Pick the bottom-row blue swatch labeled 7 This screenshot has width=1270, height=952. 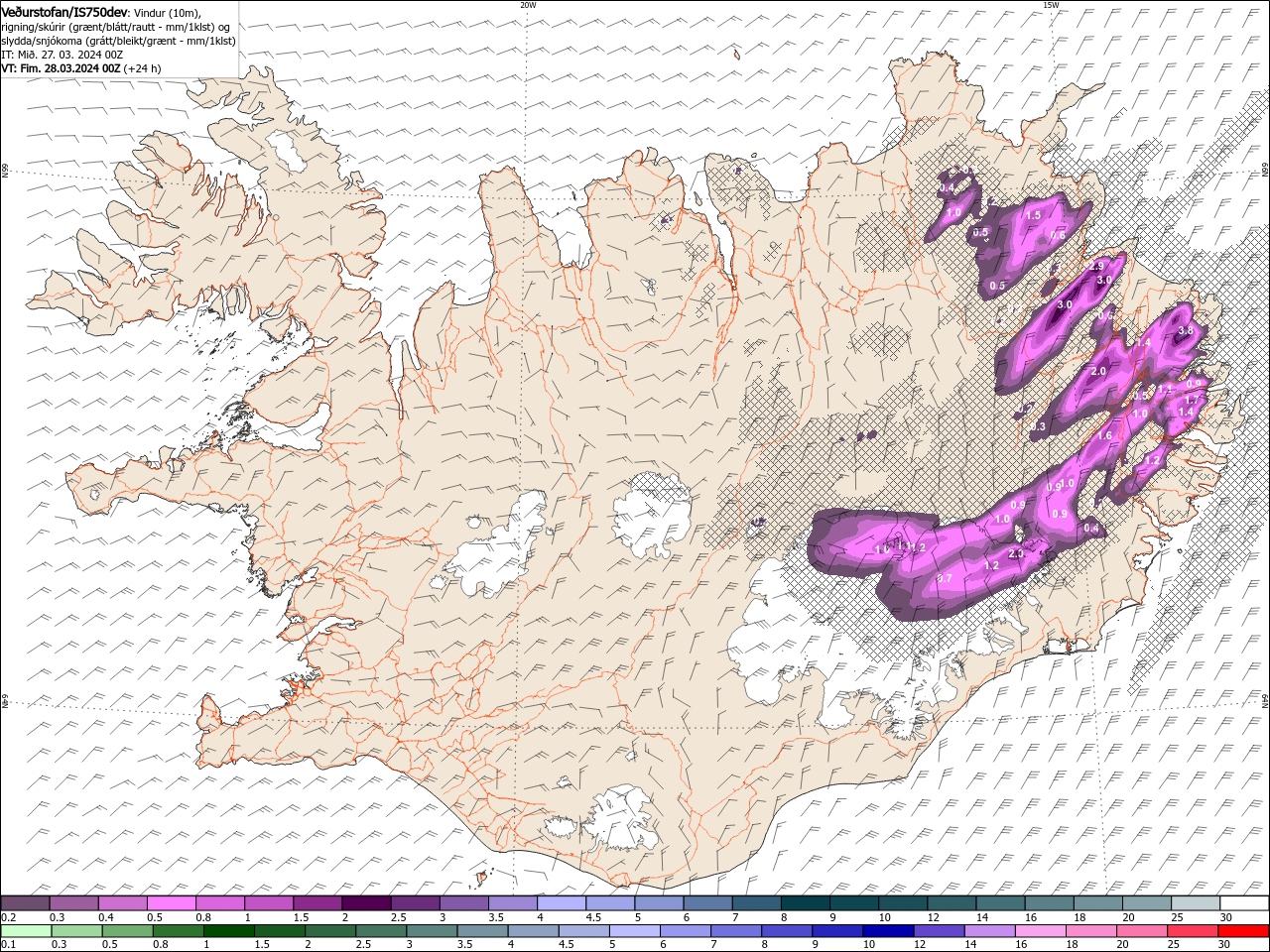click(x=736, y=931)
